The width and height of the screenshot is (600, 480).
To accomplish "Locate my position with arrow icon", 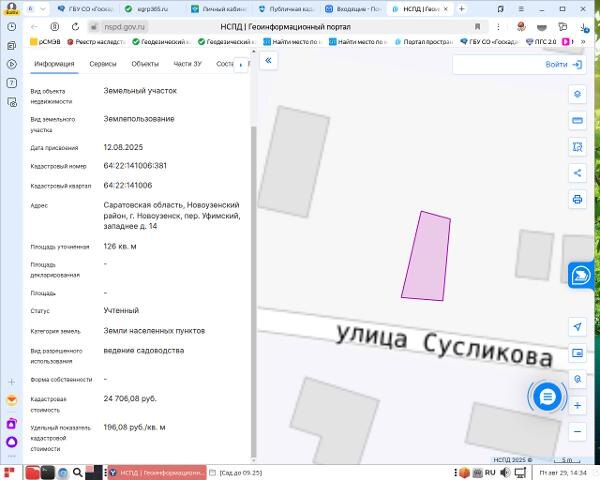I will click(577, 327).
